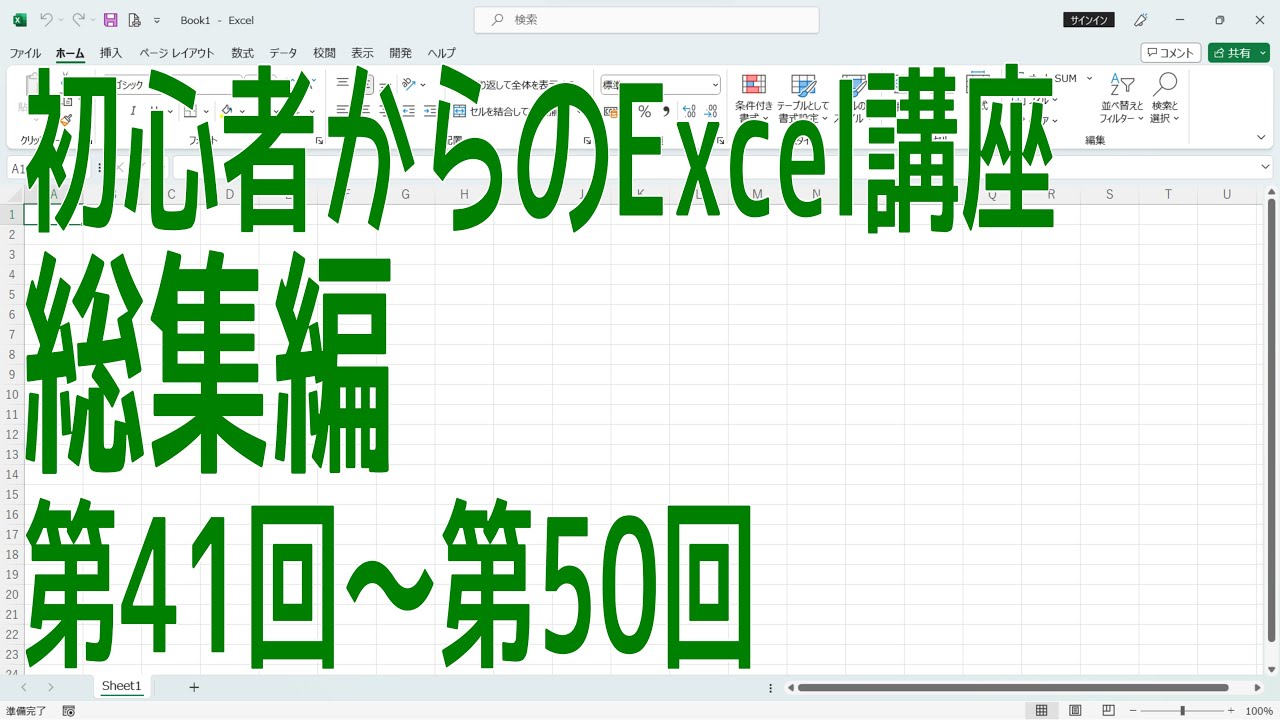Click the macro record icon in status bar

[x=69, y=711]
